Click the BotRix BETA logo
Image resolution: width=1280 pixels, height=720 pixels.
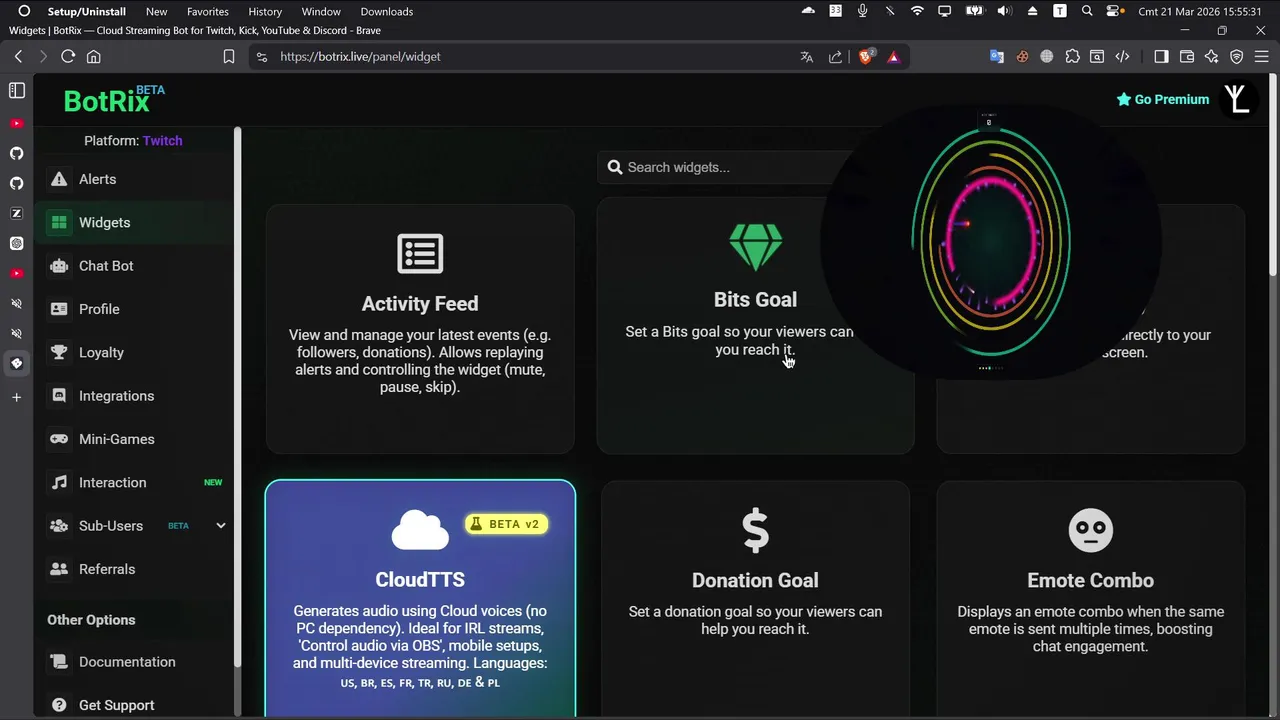pyautogui.click(x=114, y=99)
